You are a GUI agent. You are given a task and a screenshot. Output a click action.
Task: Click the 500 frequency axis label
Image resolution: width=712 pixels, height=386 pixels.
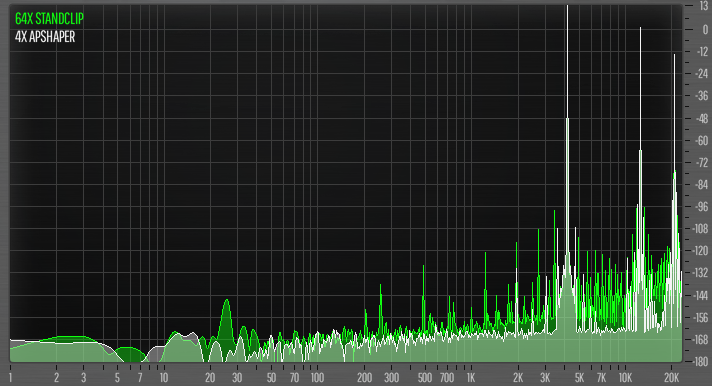425,377
